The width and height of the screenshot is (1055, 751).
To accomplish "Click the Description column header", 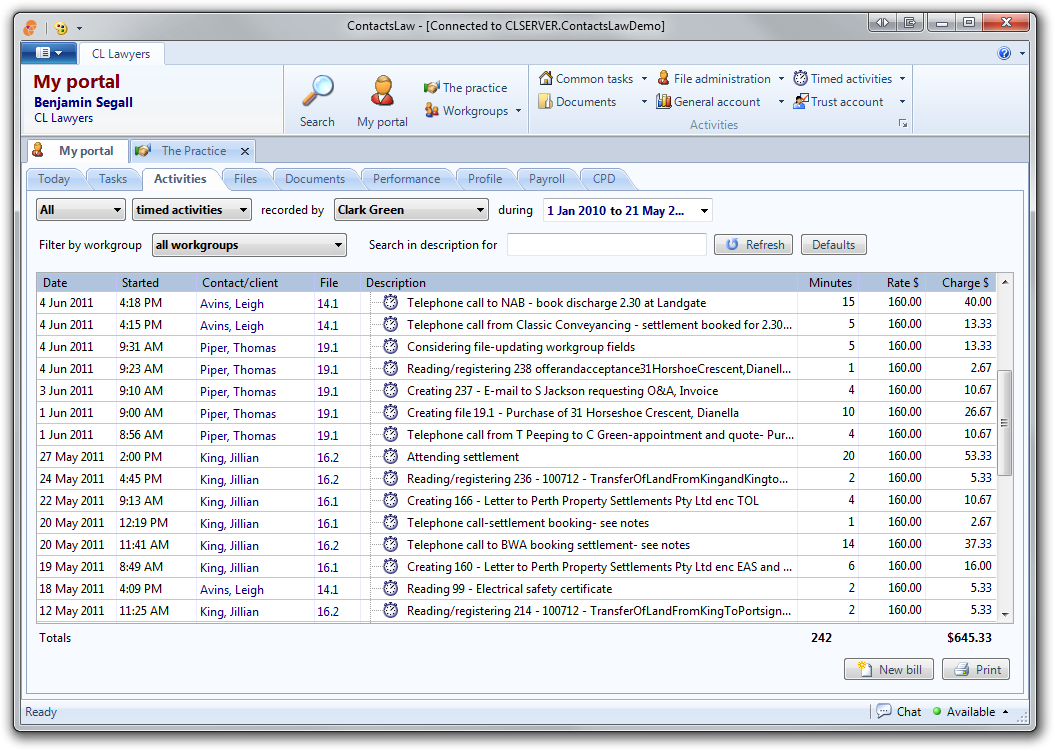I will click(x=579, y=283).
